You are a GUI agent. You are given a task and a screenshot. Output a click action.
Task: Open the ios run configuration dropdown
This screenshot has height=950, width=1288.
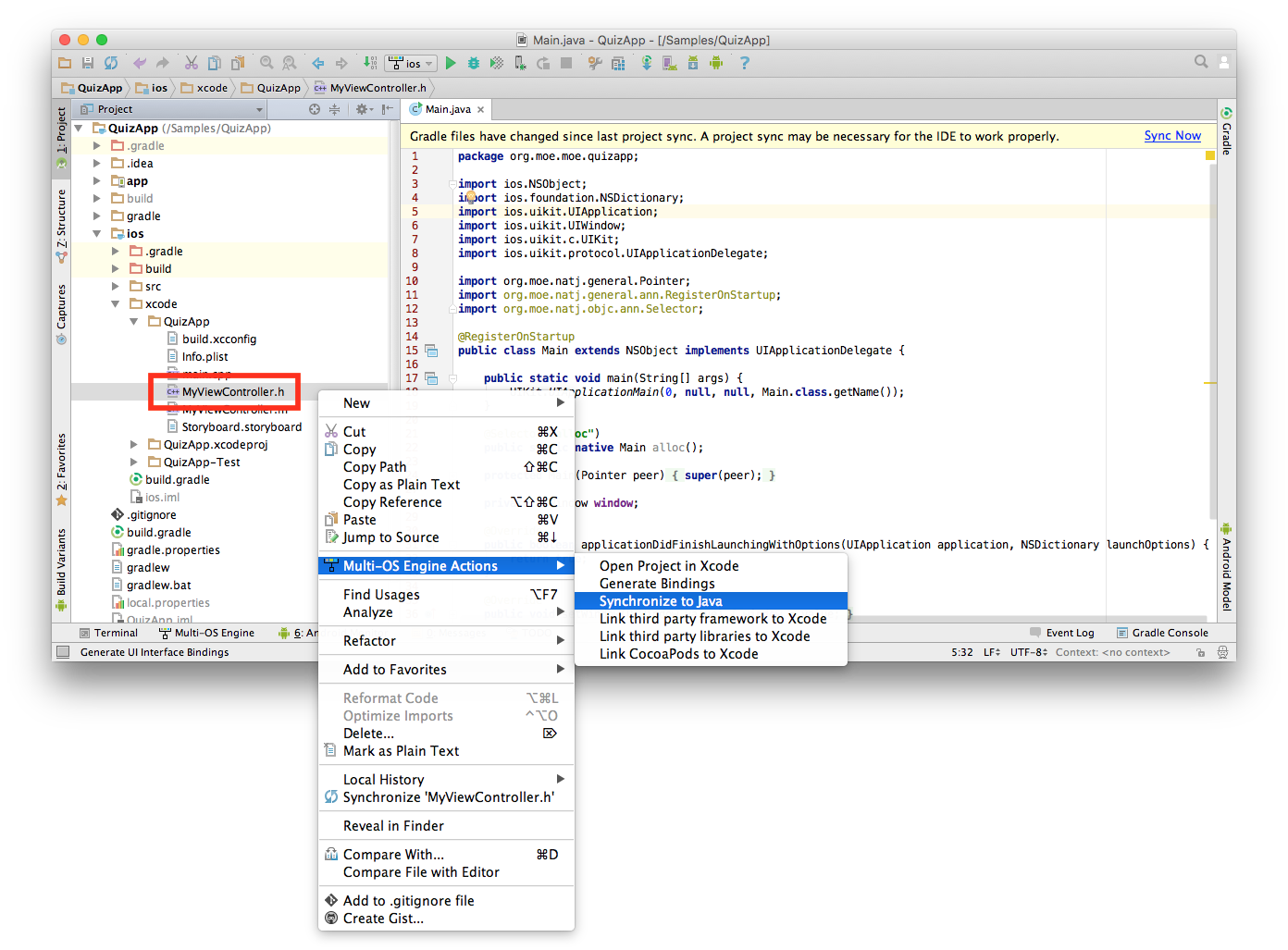tap(411, 64)
